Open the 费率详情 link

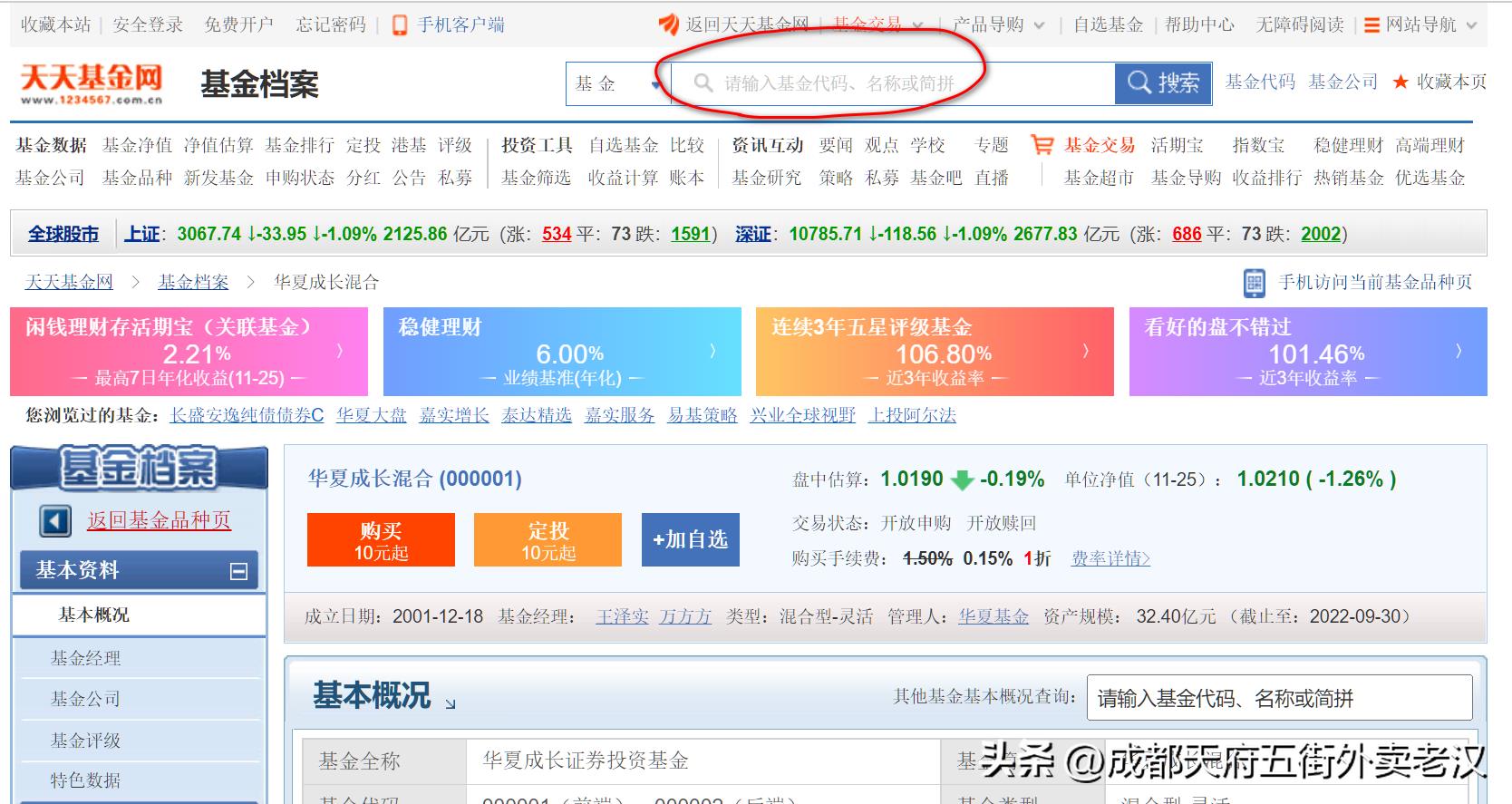(1110, 558)
